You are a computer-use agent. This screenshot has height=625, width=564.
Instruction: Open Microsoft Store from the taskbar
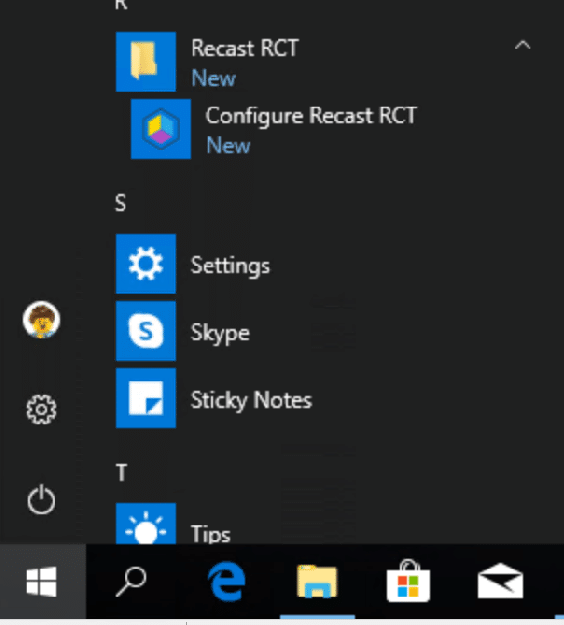pyautogui.click(x=408, y=581)
